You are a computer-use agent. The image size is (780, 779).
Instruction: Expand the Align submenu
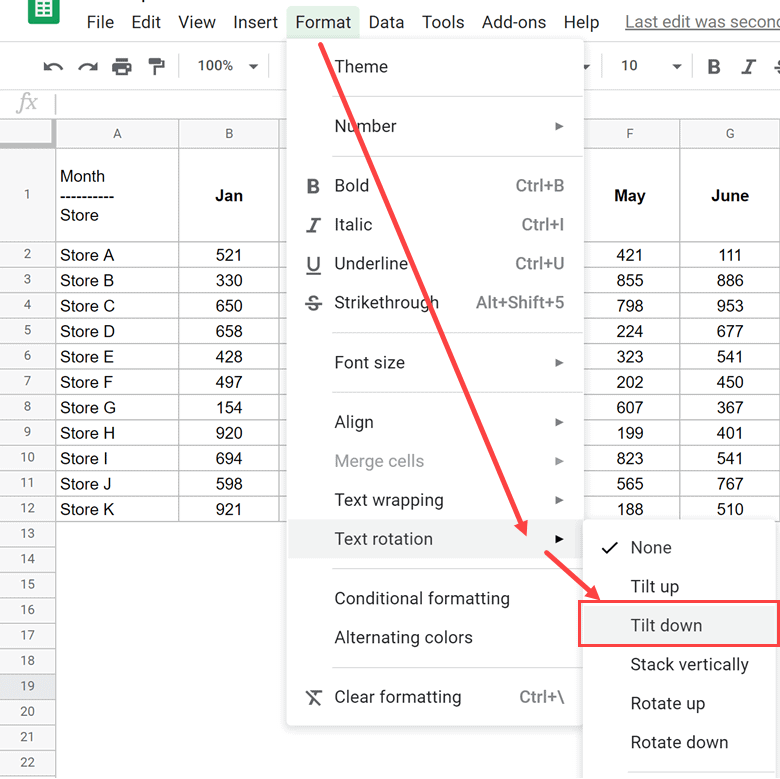point(435,422)
